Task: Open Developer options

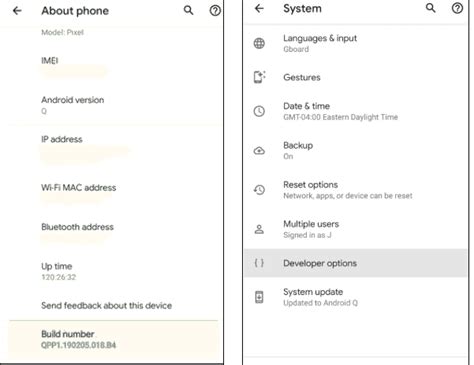Action: click(x=355, y=263)
